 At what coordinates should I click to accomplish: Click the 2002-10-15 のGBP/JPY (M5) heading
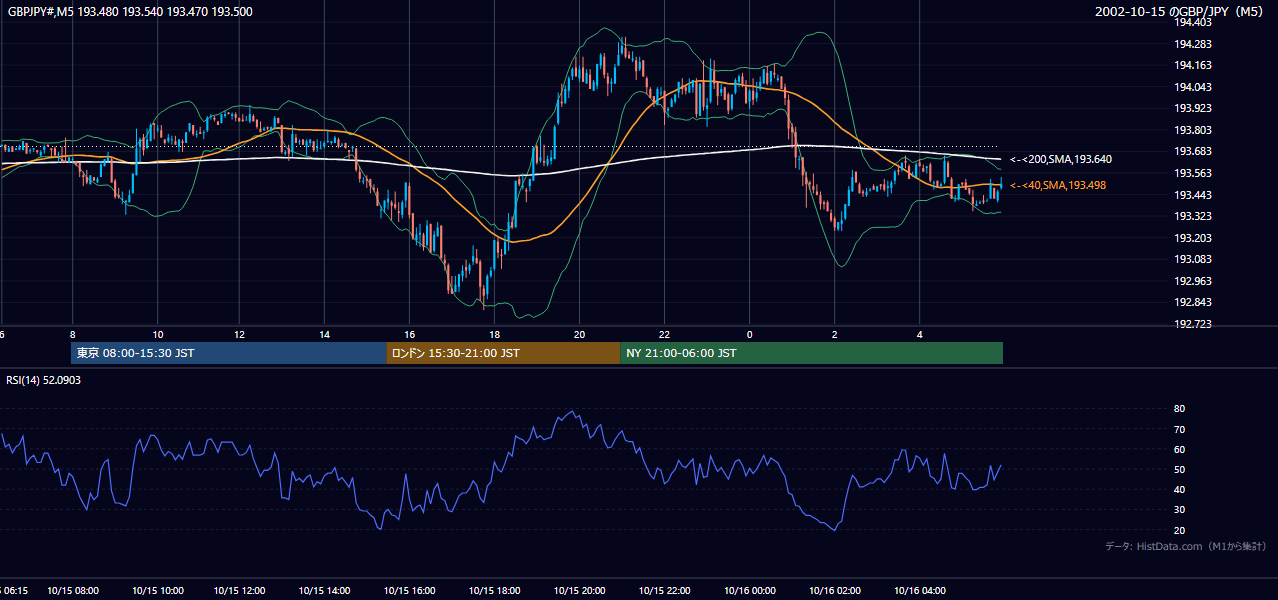[1181, 12]
